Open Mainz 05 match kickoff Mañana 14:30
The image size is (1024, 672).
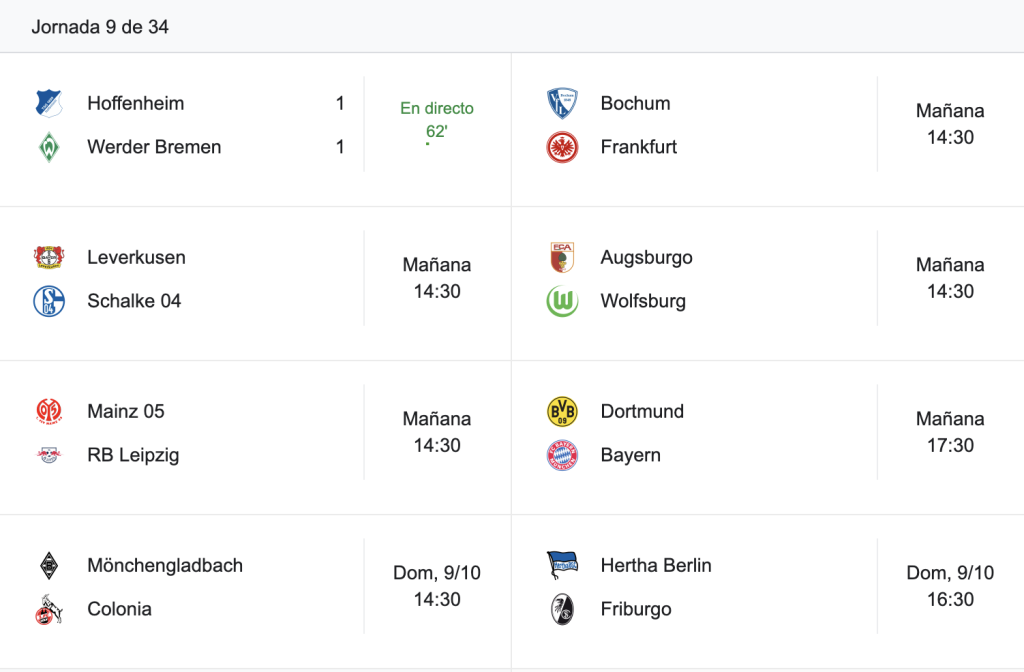(437, 432)
